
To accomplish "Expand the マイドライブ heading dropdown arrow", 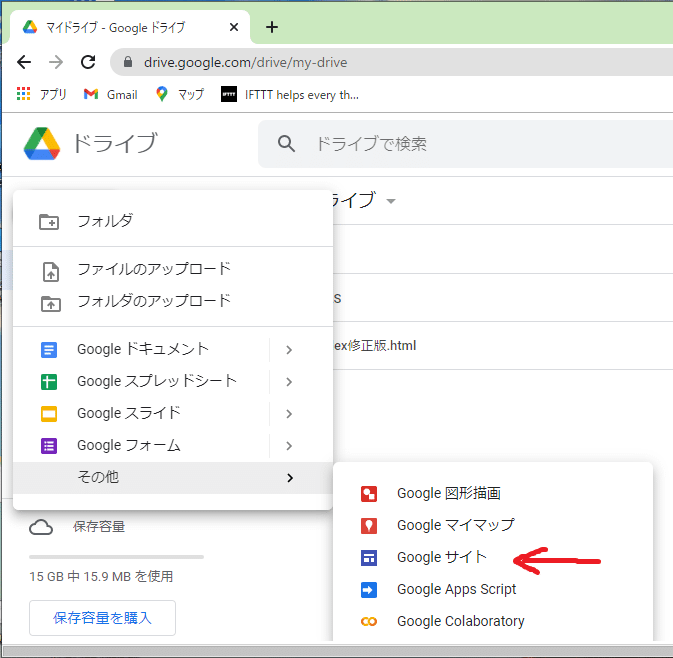I will 391,201.
